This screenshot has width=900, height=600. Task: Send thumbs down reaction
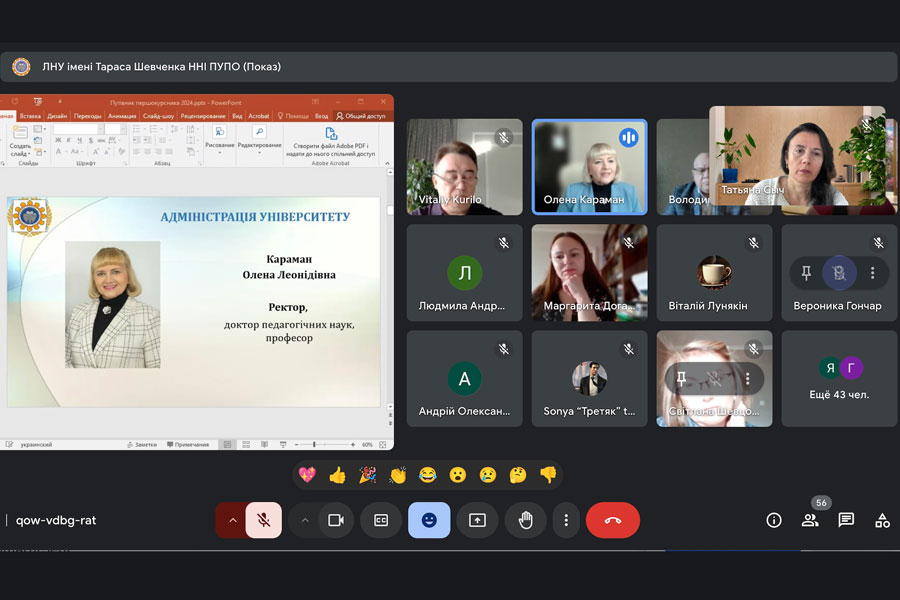pos(548,475)
